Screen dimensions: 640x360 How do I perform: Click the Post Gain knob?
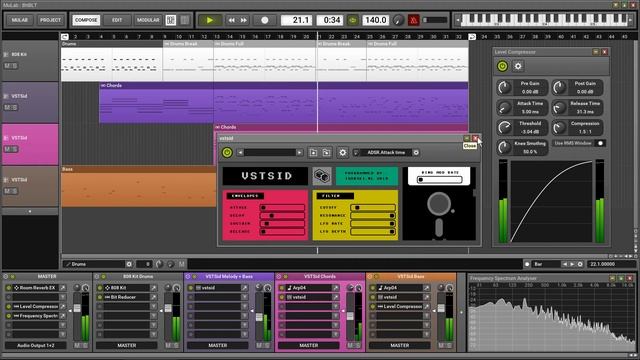point(559,87)
